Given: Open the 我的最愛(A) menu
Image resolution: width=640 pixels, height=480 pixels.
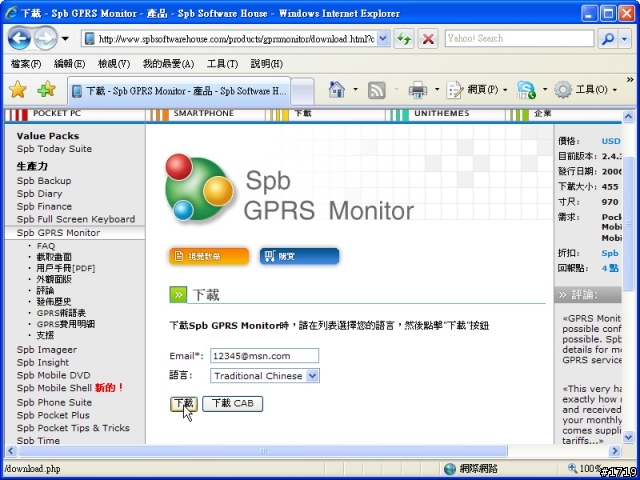Looking at the screenshot, I should coord(168,64).
